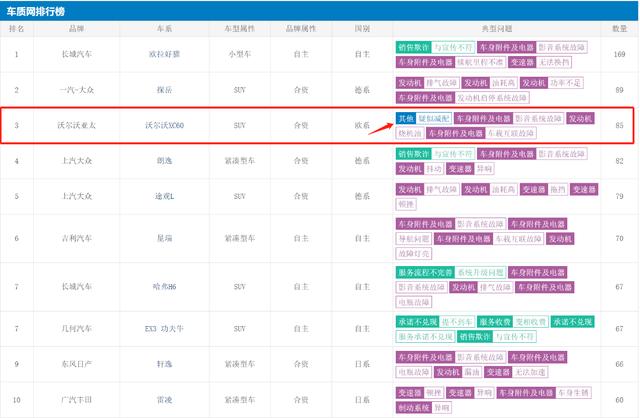
Task: Click the quantity 169 cell
Action: click(619, 54)
